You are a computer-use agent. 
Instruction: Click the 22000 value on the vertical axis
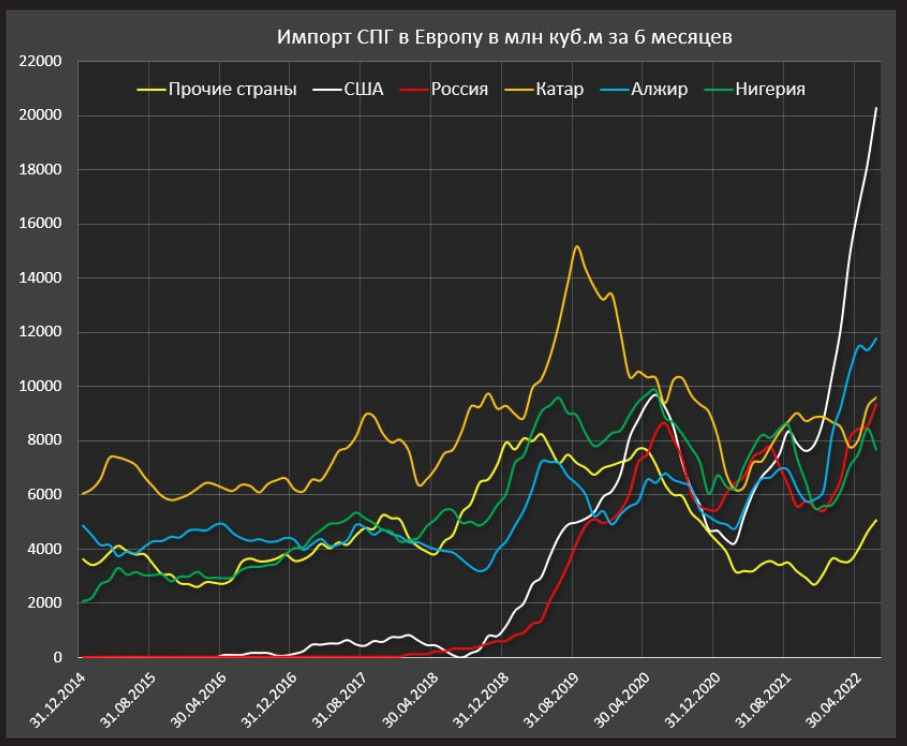coord(42,62)
